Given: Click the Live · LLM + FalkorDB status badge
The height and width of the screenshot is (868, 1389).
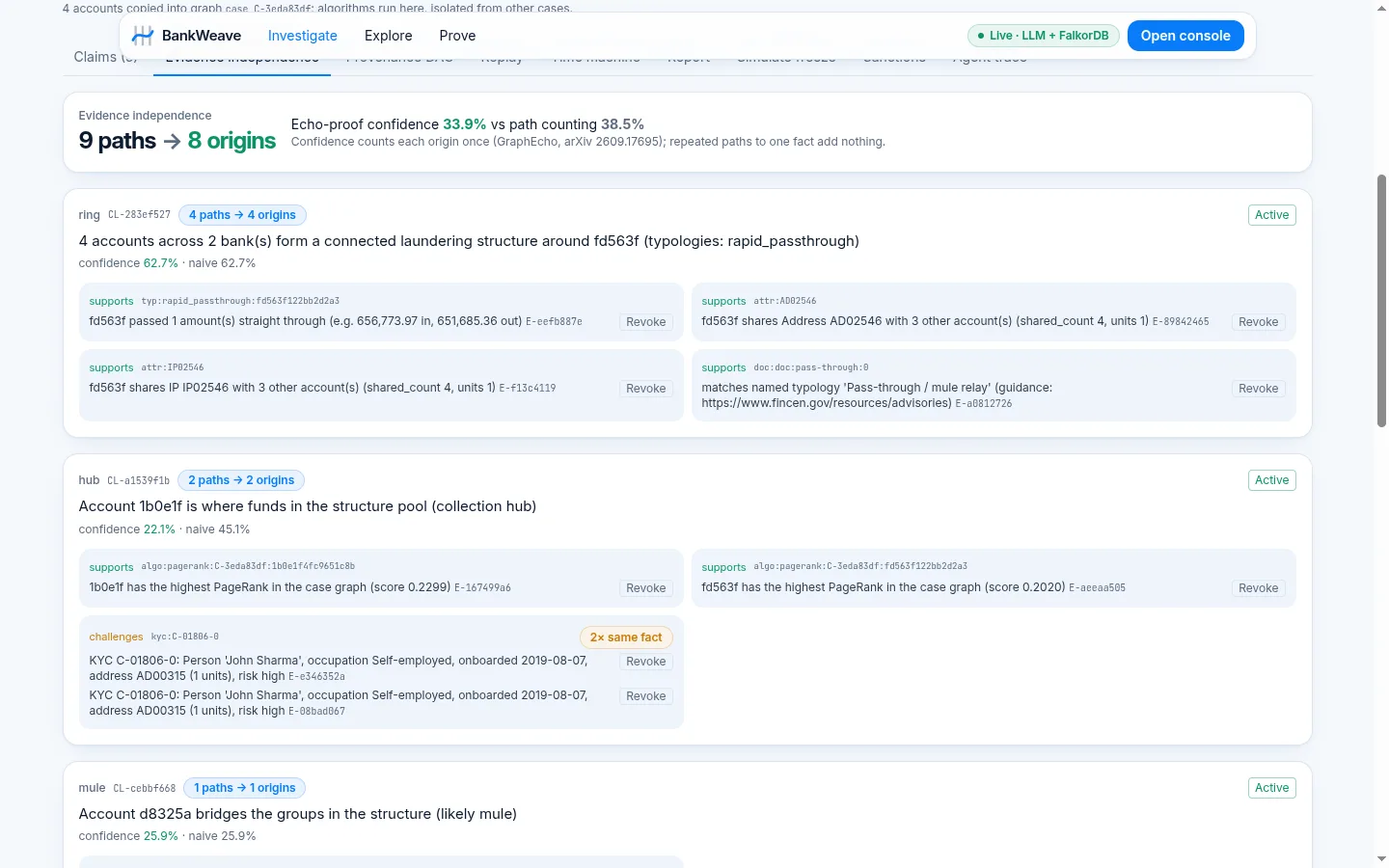Looking at the screenshot, I should point(1043,36).
